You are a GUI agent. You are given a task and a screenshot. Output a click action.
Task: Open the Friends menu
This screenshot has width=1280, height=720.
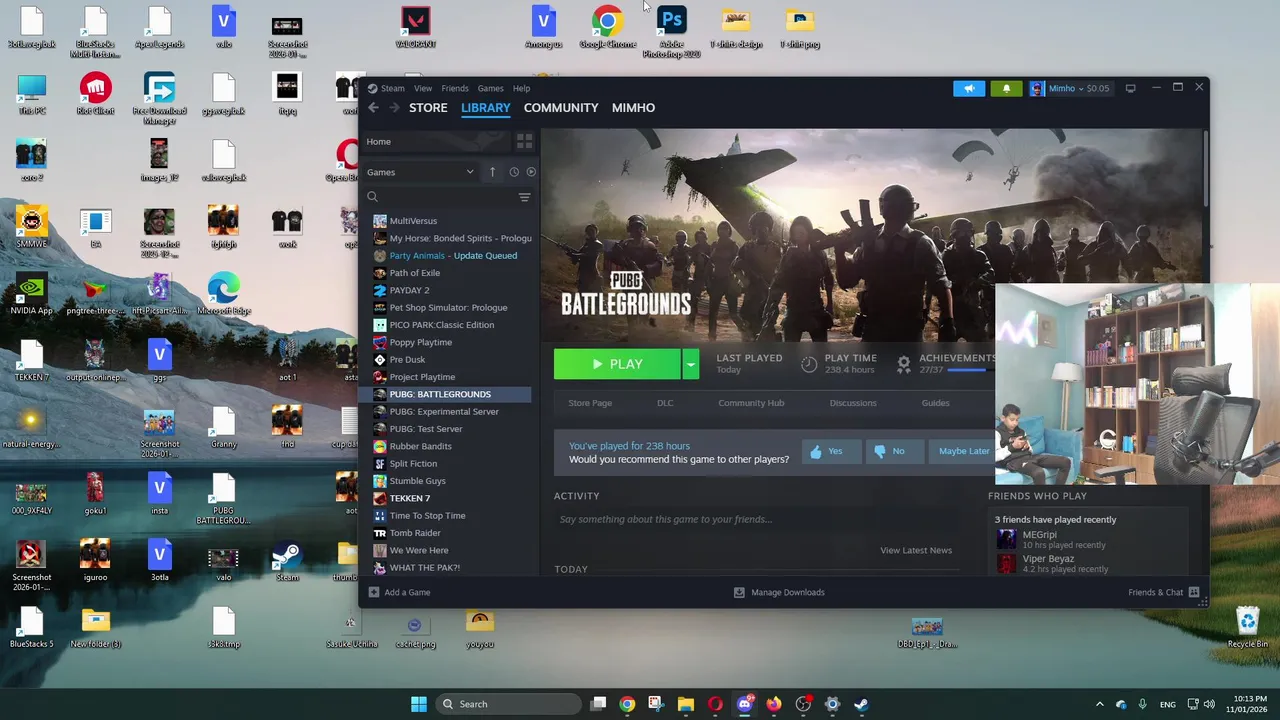pyautogui.click(x=455, y=88)
